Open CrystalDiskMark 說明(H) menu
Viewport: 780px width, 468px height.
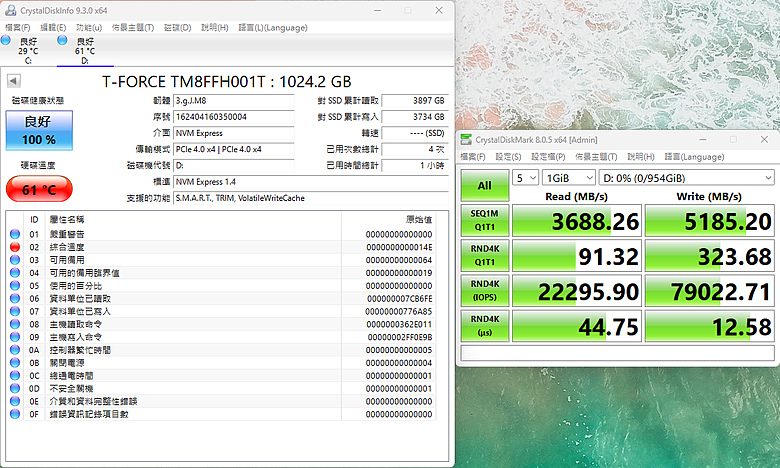pyautogui.click(x=641, y=157)
